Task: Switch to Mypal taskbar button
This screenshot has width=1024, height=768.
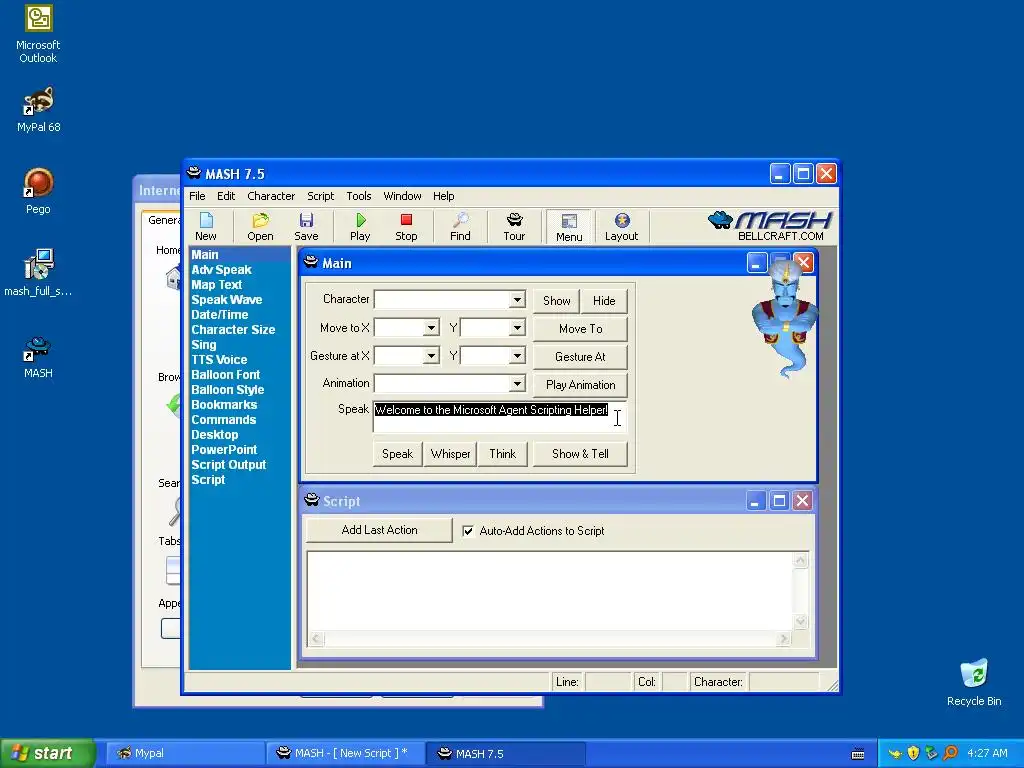Action: click(x=184, y=754)
